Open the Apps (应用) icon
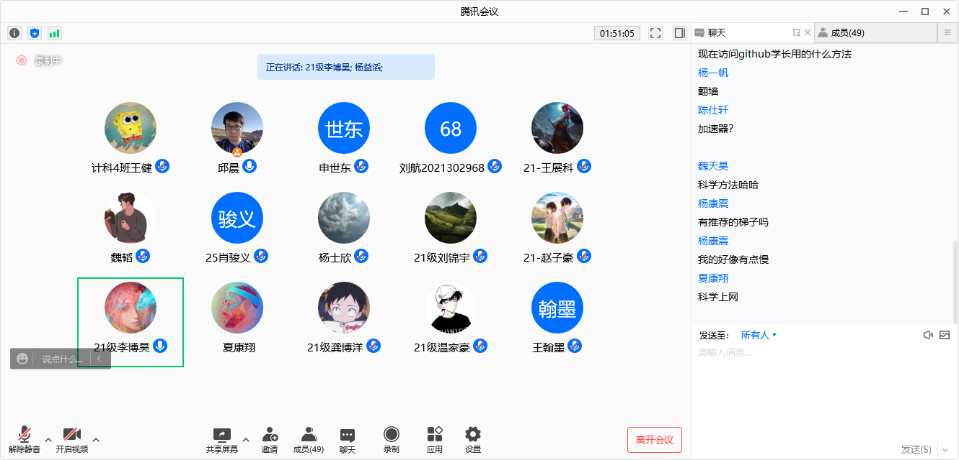 pos(434,438)
